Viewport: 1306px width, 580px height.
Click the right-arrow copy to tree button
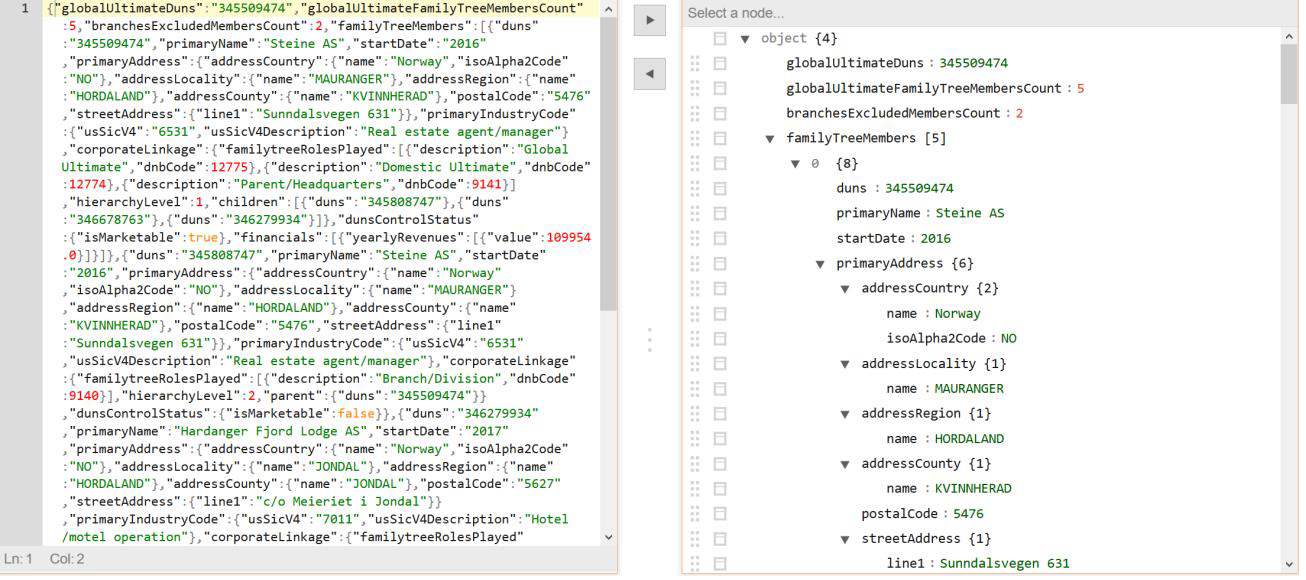(650, 21)
